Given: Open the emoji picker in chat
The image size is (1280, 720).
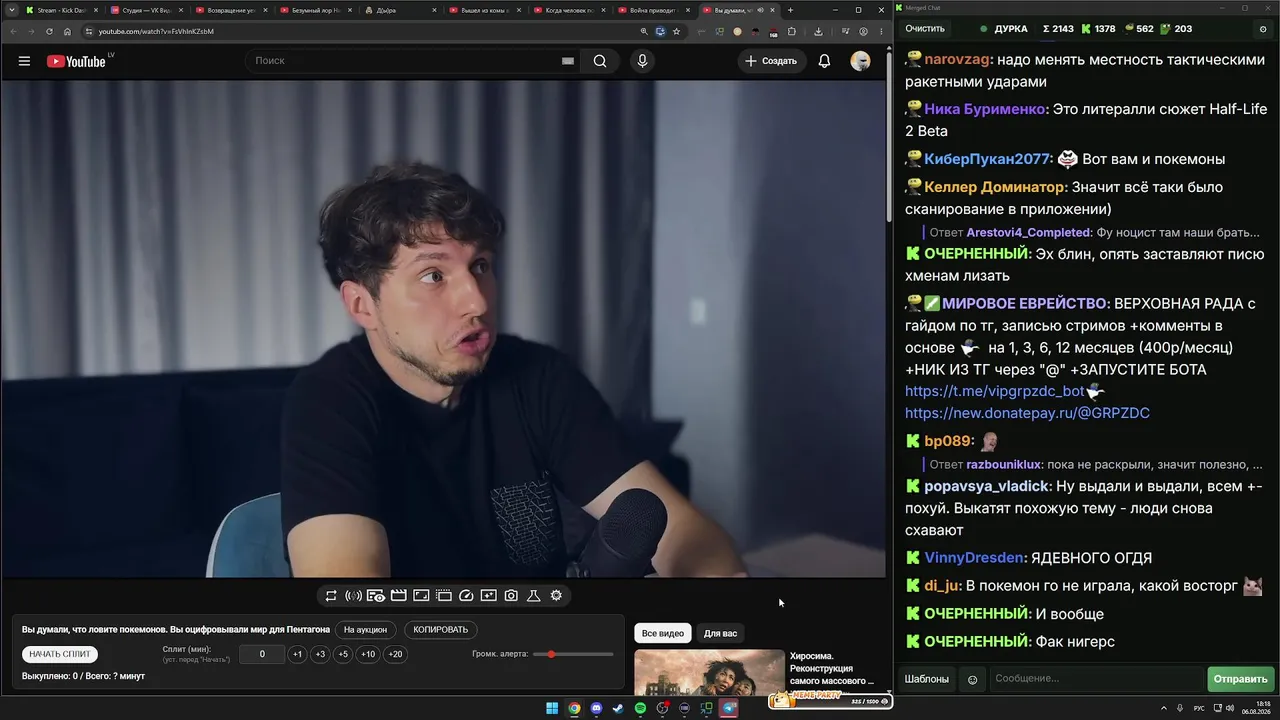Looking at the screenshot, I should click(972, 680).
